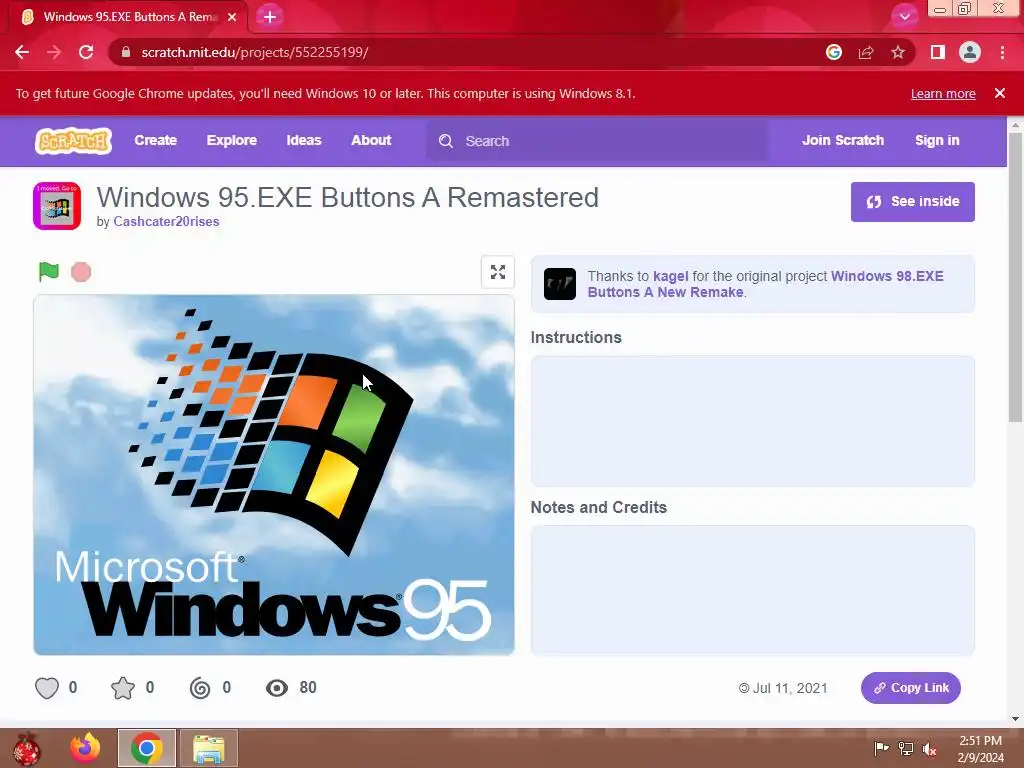
Task: Open a new browser tab
Action: point(270,17)
